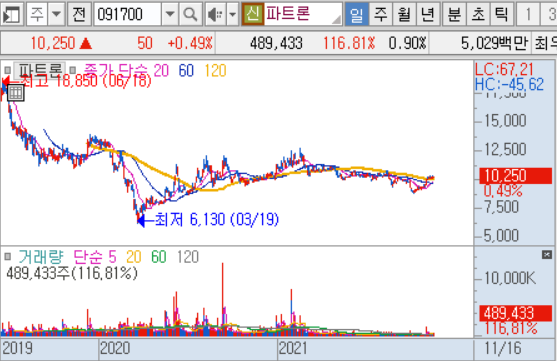The height and width of the screenshot is (361, 557).
Task: Click the 489,433주(116.81%) volume text
Action: 72,273
